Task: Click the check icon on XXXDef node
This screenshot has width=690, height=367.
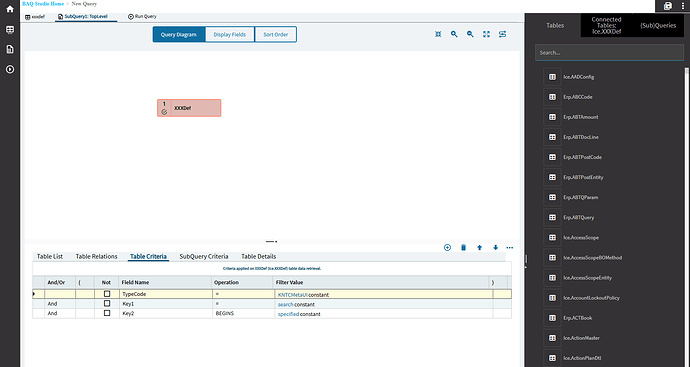Action: (x=164, y=112)
